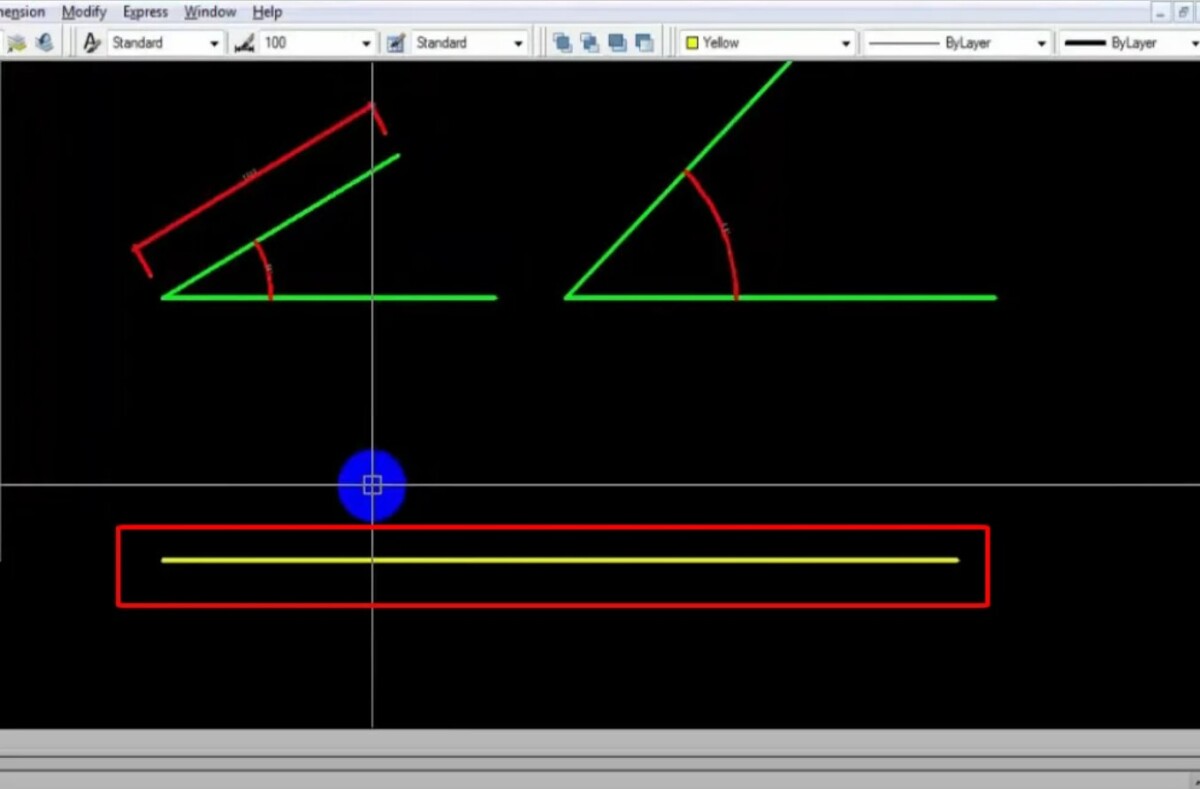Click the yellow line inside the red rectangle

pos(560,560)
